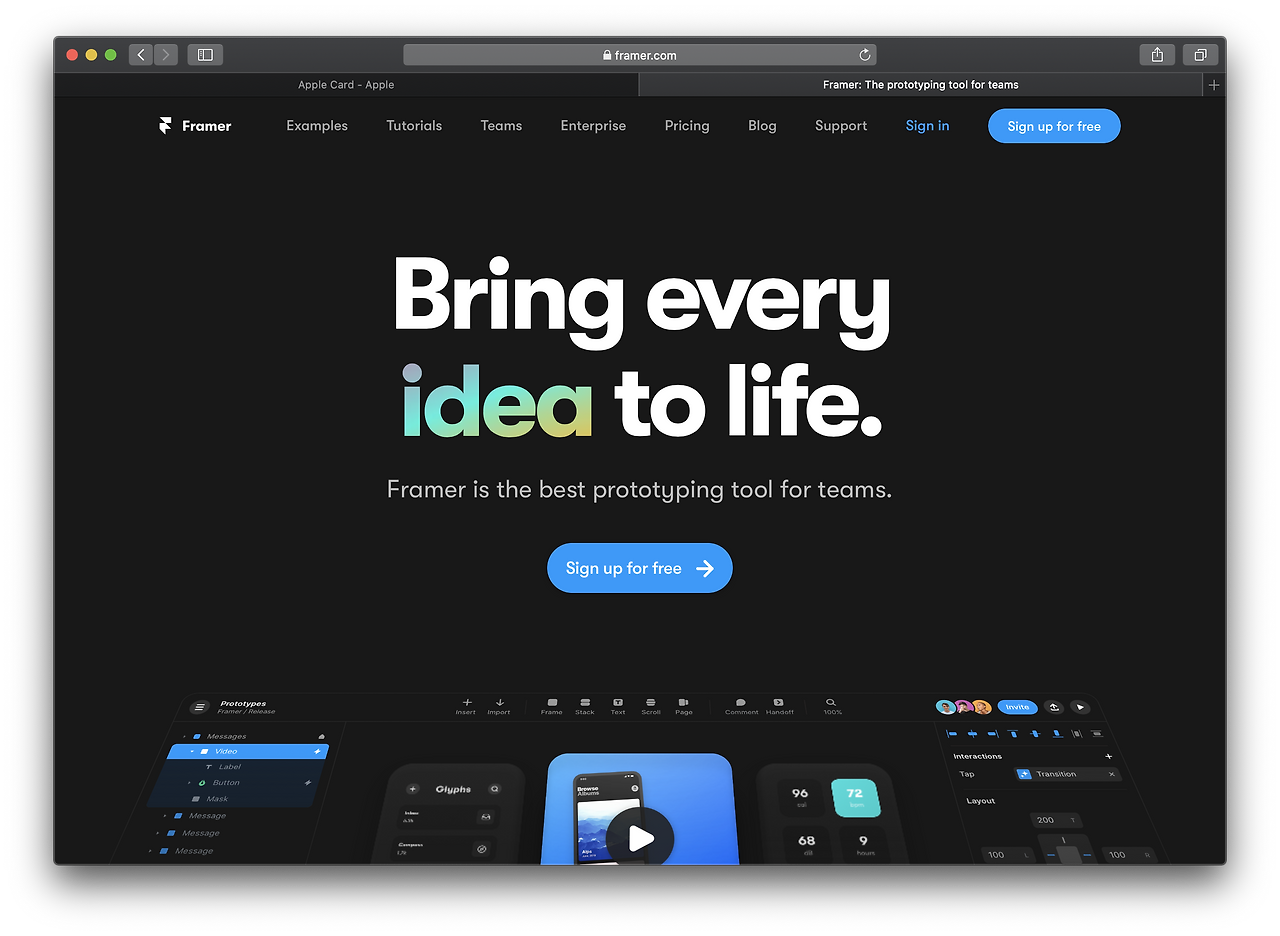The height and width of the screenshot is (936, 1280).
Task: Open the Comment tool in the preview
Action: click(741, 706)
